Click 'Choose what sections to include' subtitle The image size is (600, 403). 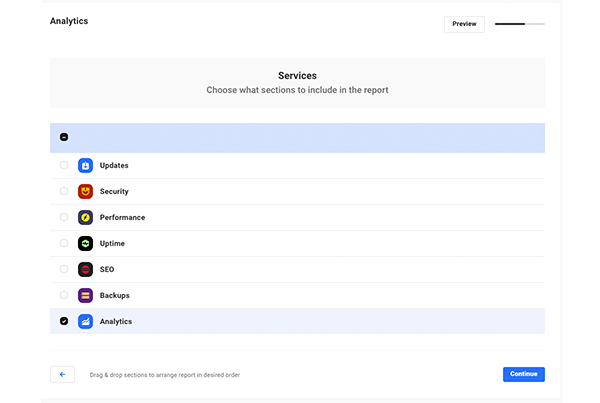pos(297,90)
